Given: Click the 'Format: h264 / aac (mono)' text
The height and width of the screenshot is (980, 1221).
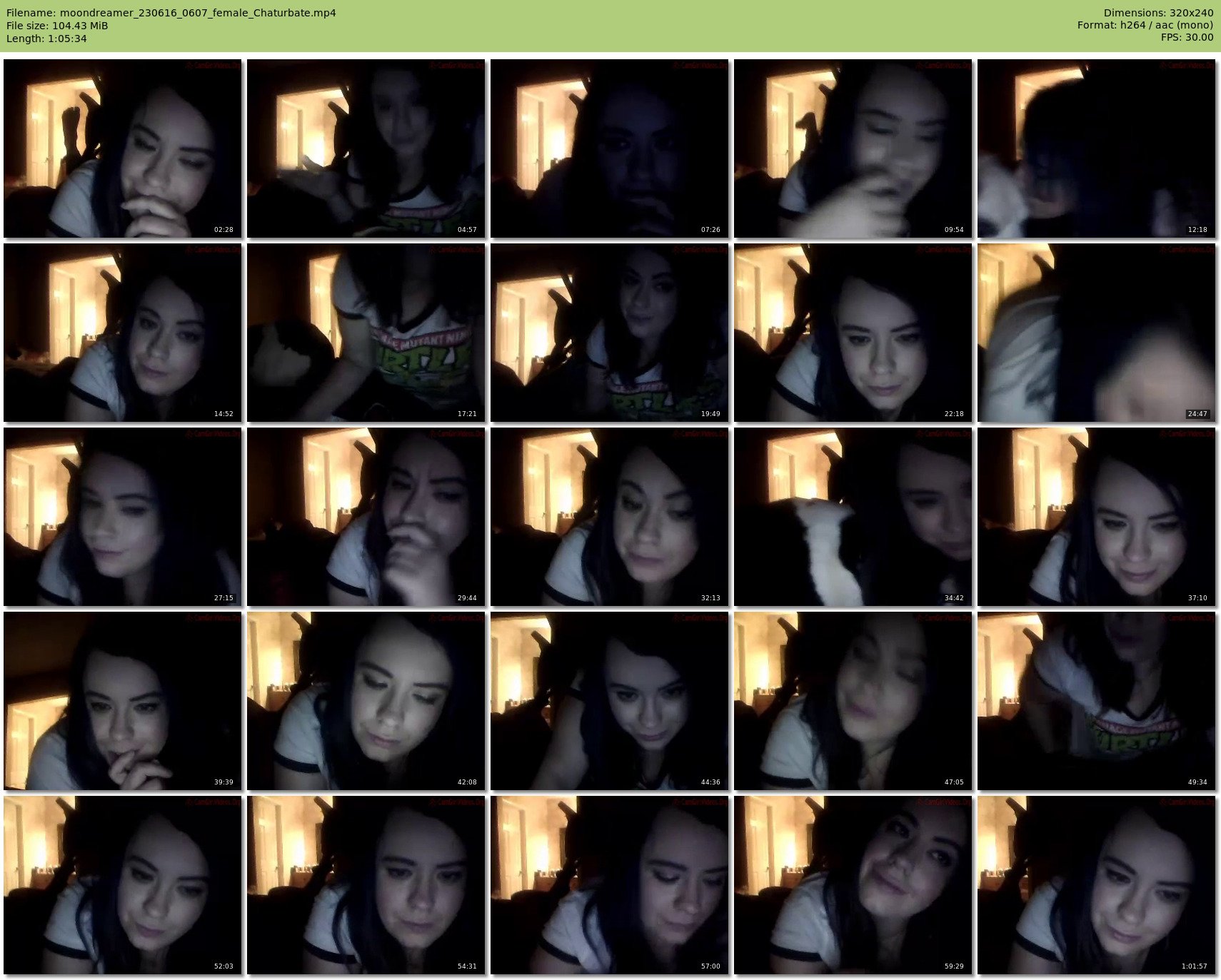Looking at the screenshot, I should tap(1145, 26).
